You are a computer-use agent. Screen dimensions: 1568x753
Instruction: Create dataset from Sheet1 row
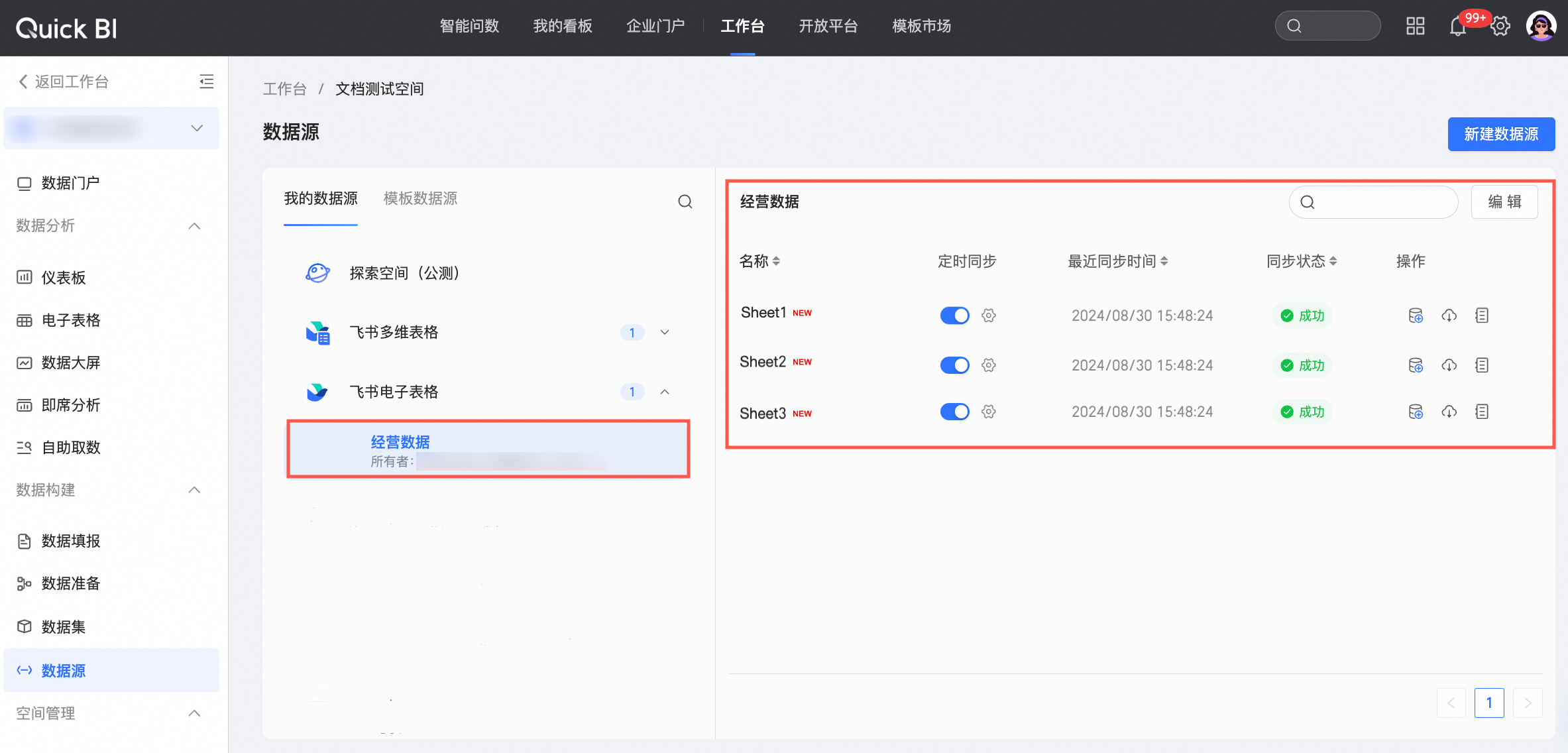pyautogui.click(x=1416, y=316)
